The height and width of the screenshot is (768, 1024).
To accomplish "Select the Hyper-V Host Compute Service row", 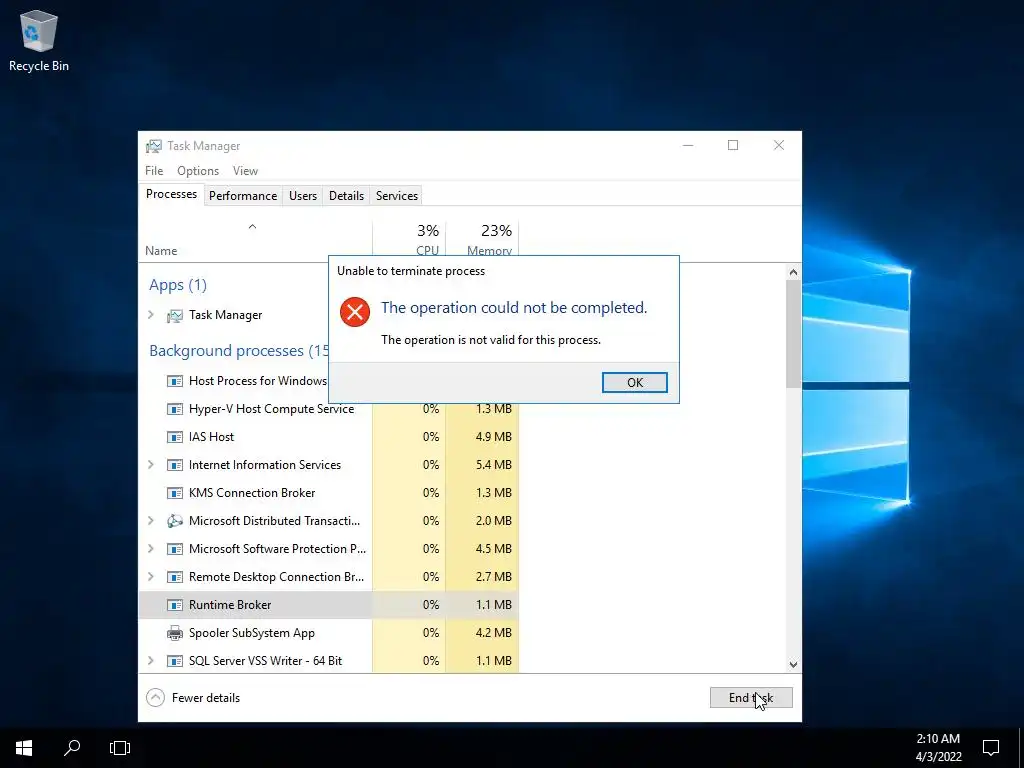I will [x=328, y=409].
